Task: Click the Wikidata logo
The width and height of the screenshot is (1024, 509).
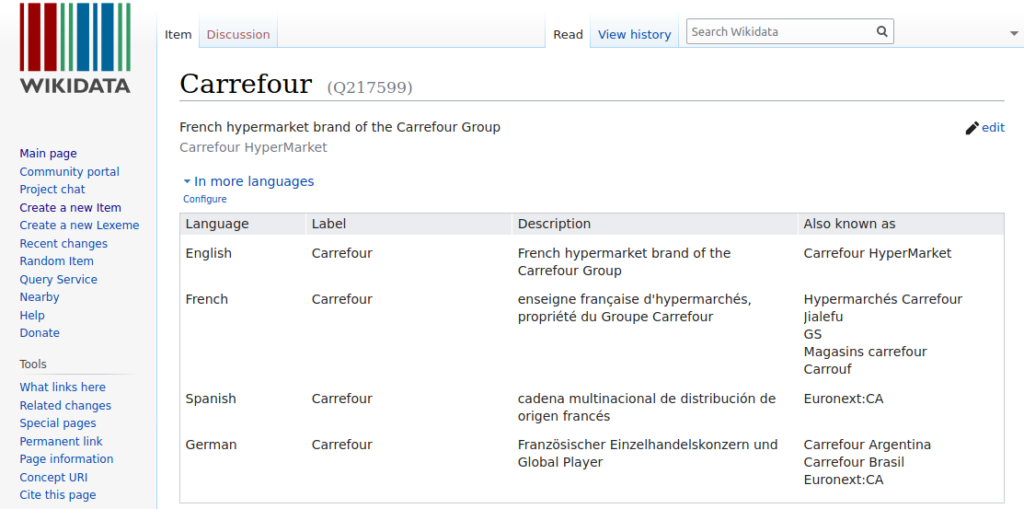Action: (75, 48)
